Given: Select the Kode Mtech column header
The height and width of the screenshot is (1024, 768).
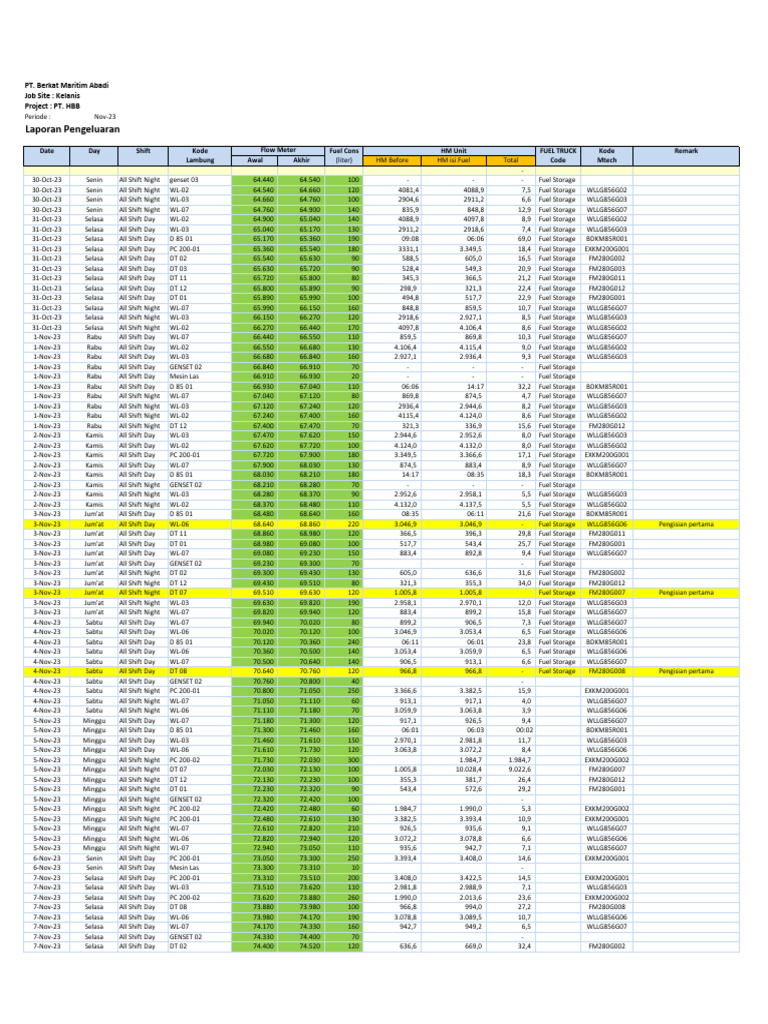Looking at the screenshot, I should tap(607, 155).
